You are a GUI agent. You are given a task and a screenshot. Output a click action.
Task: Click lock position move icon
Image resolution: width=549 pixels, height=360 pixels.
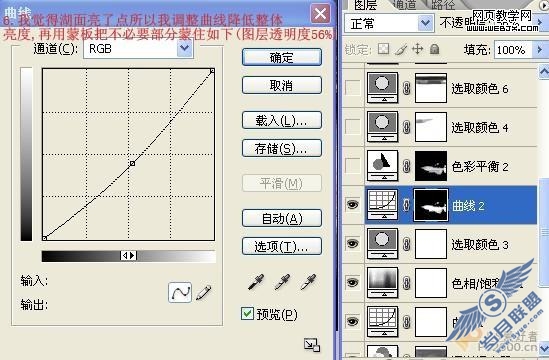(x=418, y=49)
